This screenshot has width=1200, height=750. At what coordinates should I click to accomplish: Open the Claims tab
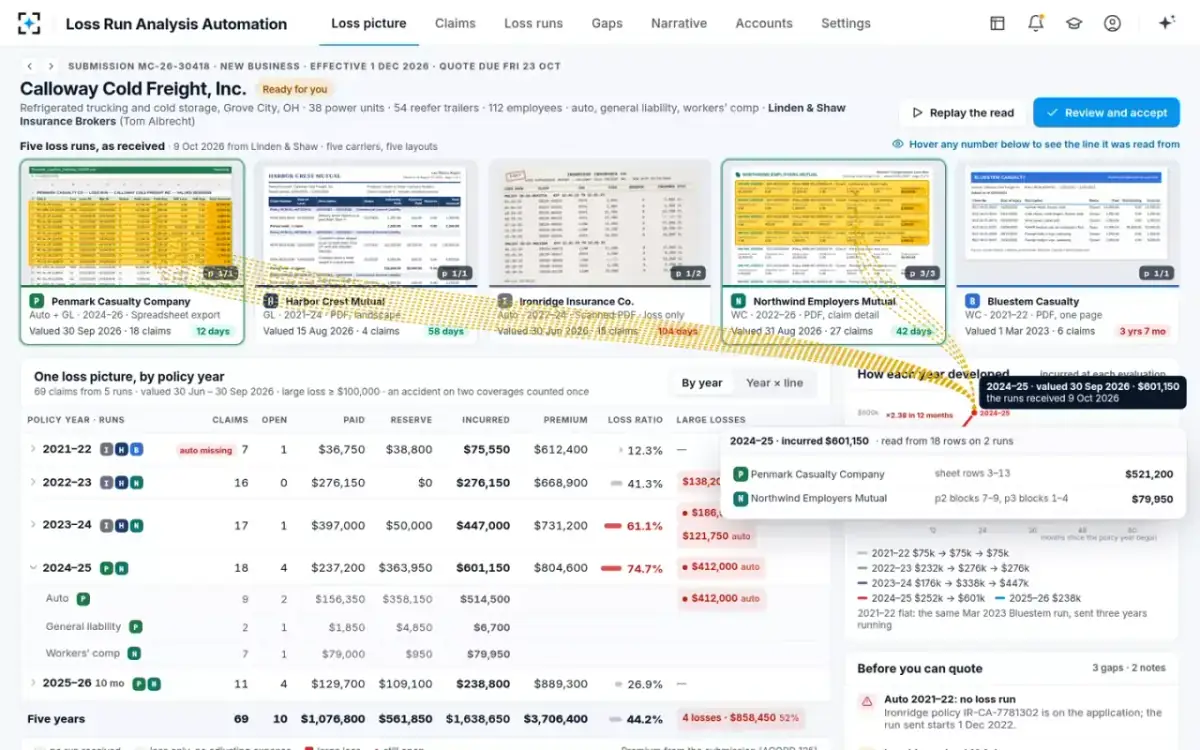pos(455,23)
